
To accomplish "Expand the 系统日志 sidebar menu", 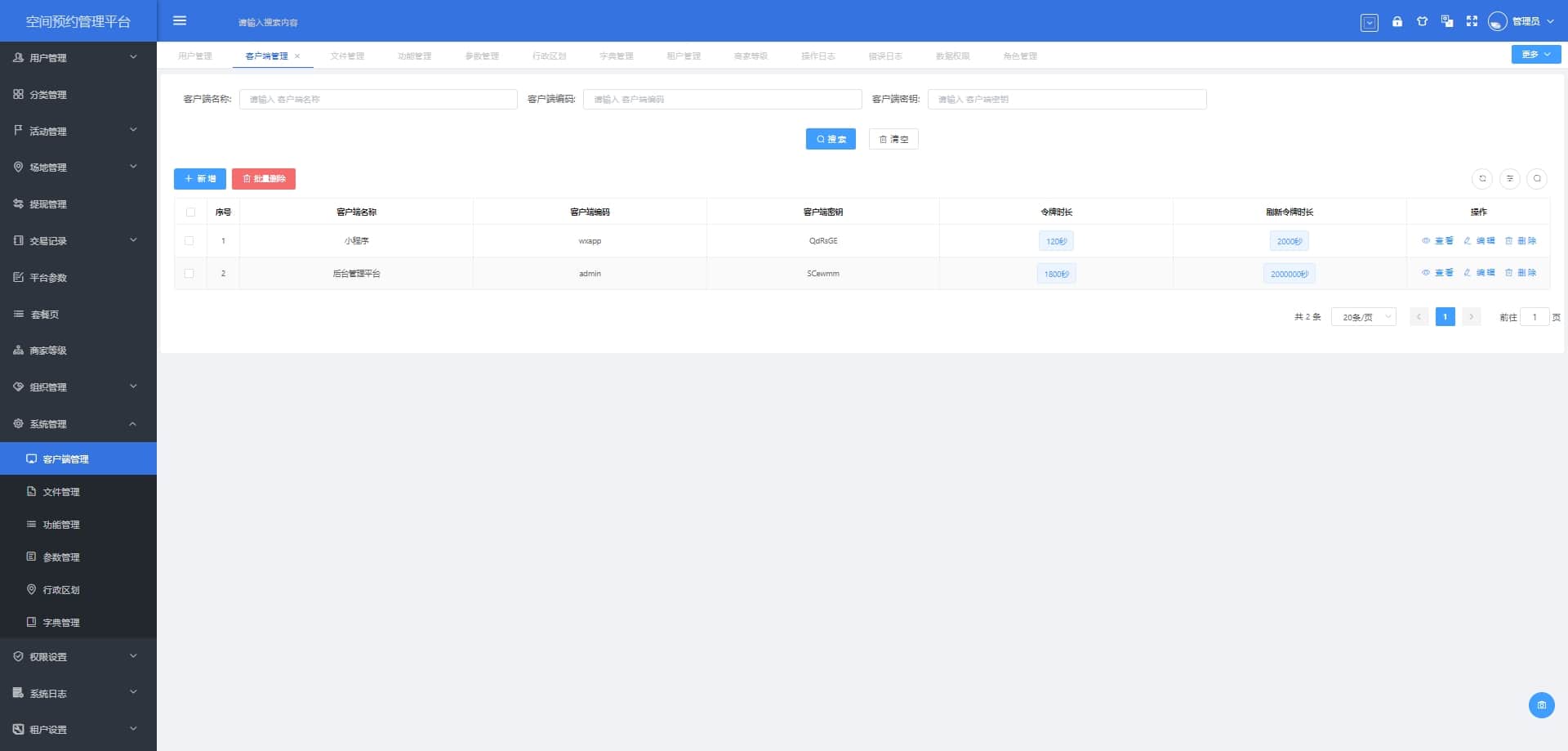I will point(78,693).
